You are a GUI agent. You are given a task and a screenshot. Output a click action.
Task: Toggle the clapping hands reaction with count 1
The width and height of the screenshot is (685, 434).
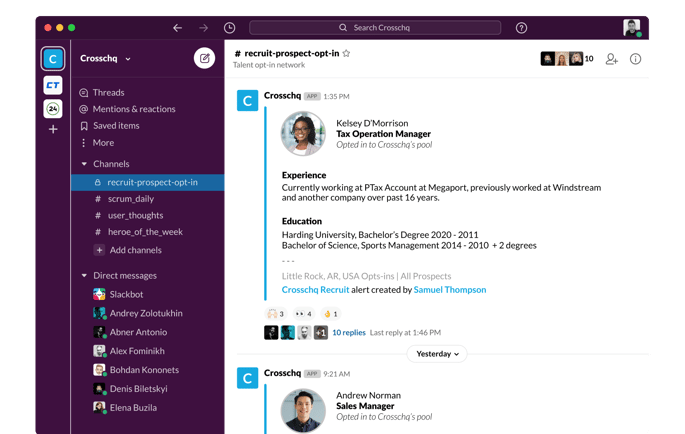pyautogui.click(x=330, y=314)
